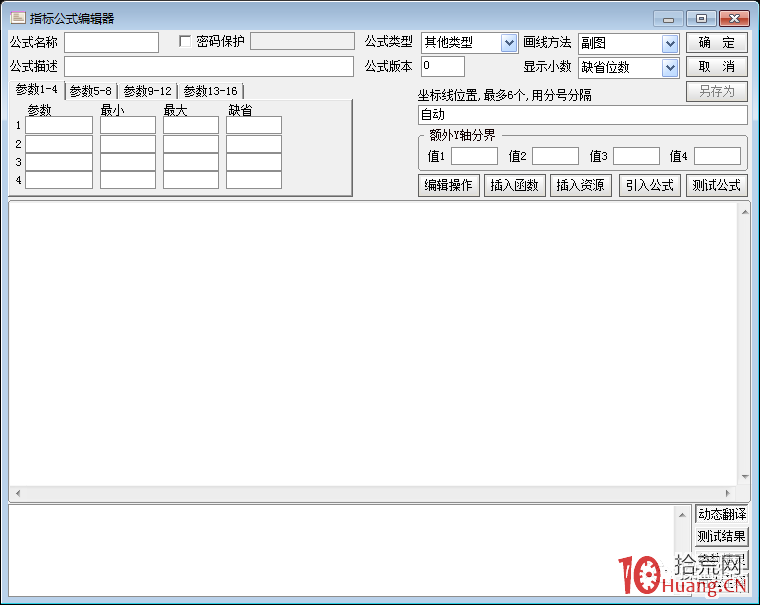Click 最大 field in row 3
Image resolution: width=760 pixels, height=605 pixels.
click(x=191, y=162)
